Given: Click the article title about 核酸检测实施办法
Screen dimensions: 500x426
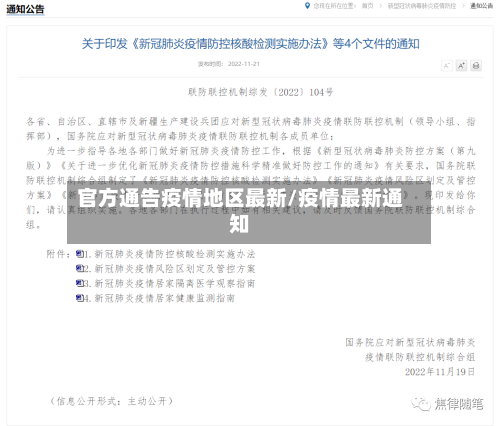Looking at the screenshot, I should point(250,44).
